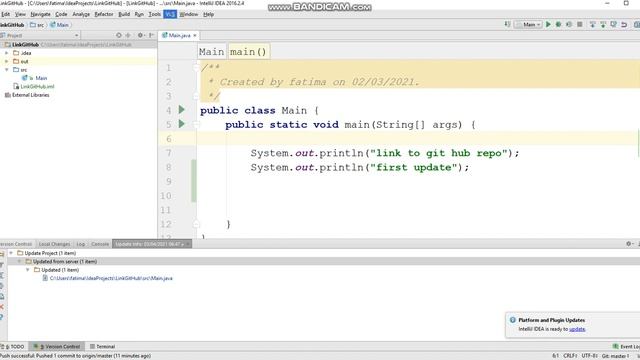Collapse the Updated from server node
640x360 pixels.
coord(19,261)
